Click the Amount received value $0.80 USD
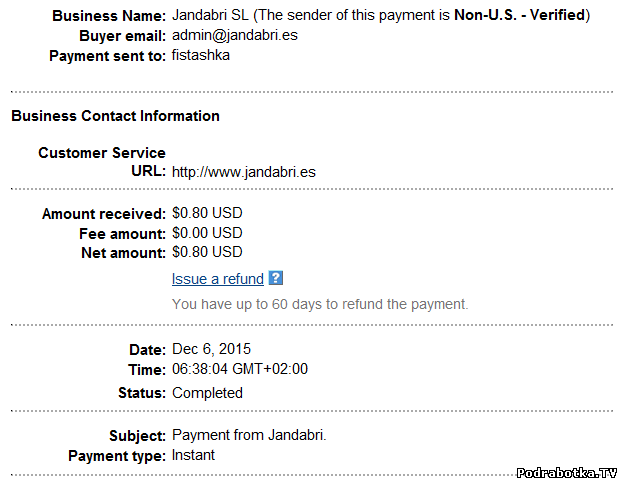 (x=207, y=213)
